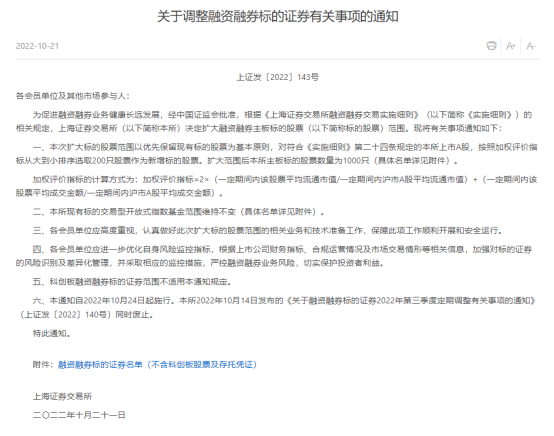Click the line 特此通知。

52,333
